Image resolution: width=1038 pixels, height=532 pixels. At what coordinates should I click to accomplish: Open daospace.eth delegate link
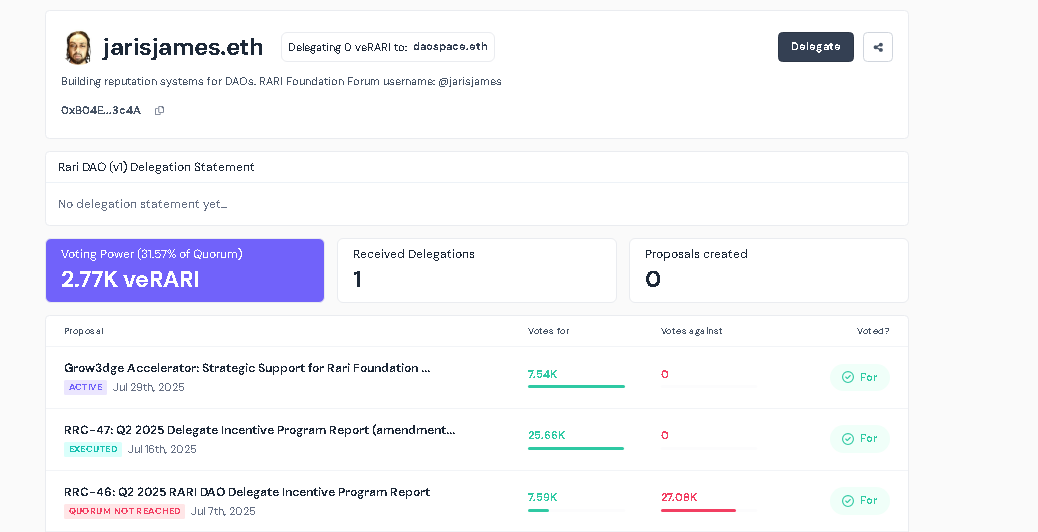(x=450, y=46)
